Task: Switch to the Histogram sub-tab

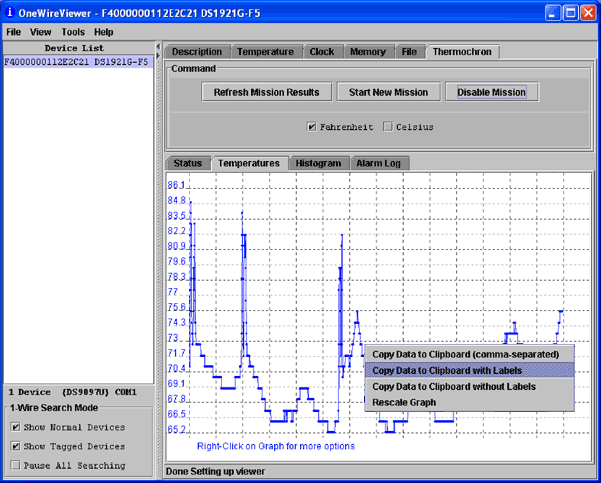Action: 318,163
